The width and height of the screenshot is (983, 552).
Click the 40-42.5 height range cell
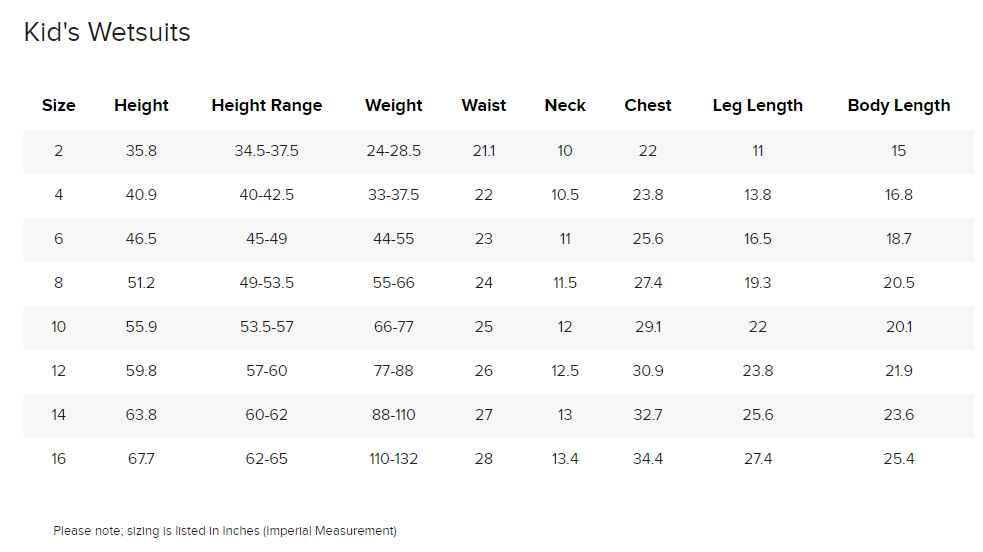266,195
